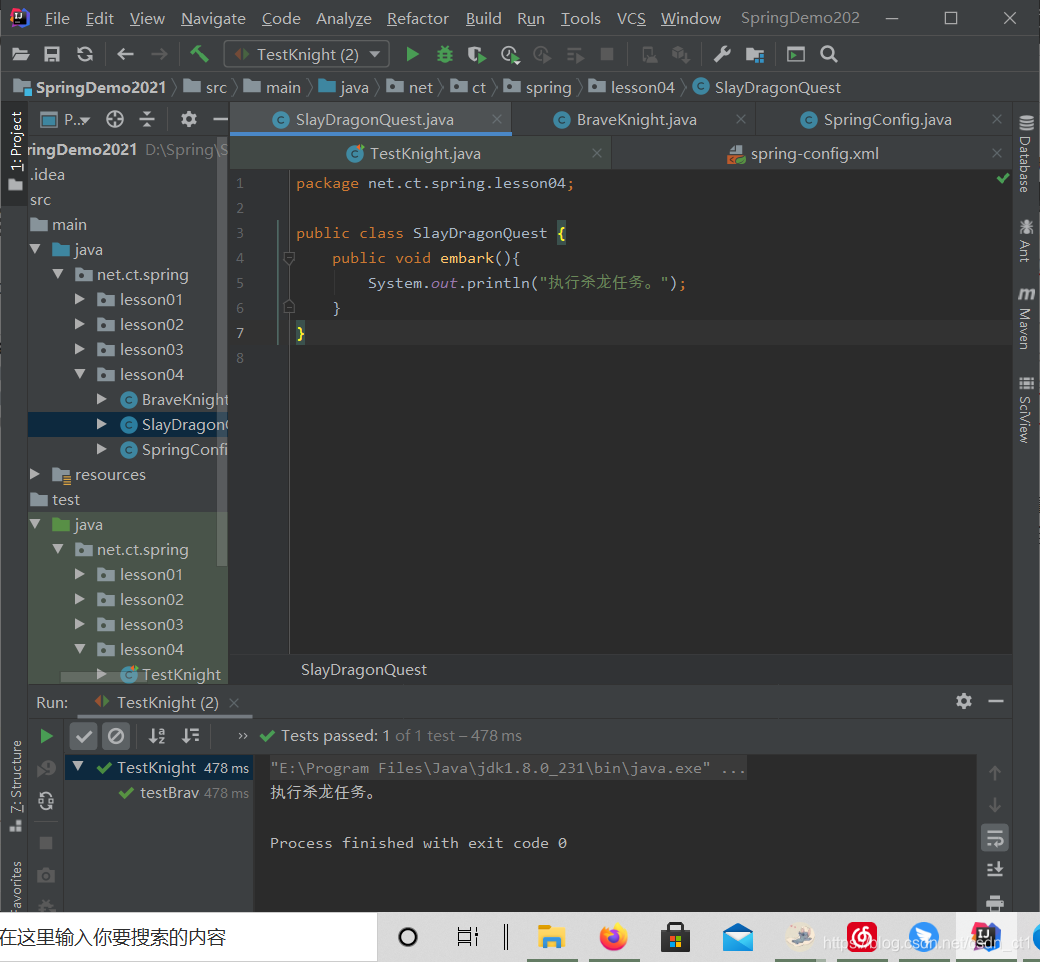The height and width of the screenshot is (962, 1040).
Task: Switch to spring-config.xml tab
Action: pyautogui.click(x=814, y=154)
